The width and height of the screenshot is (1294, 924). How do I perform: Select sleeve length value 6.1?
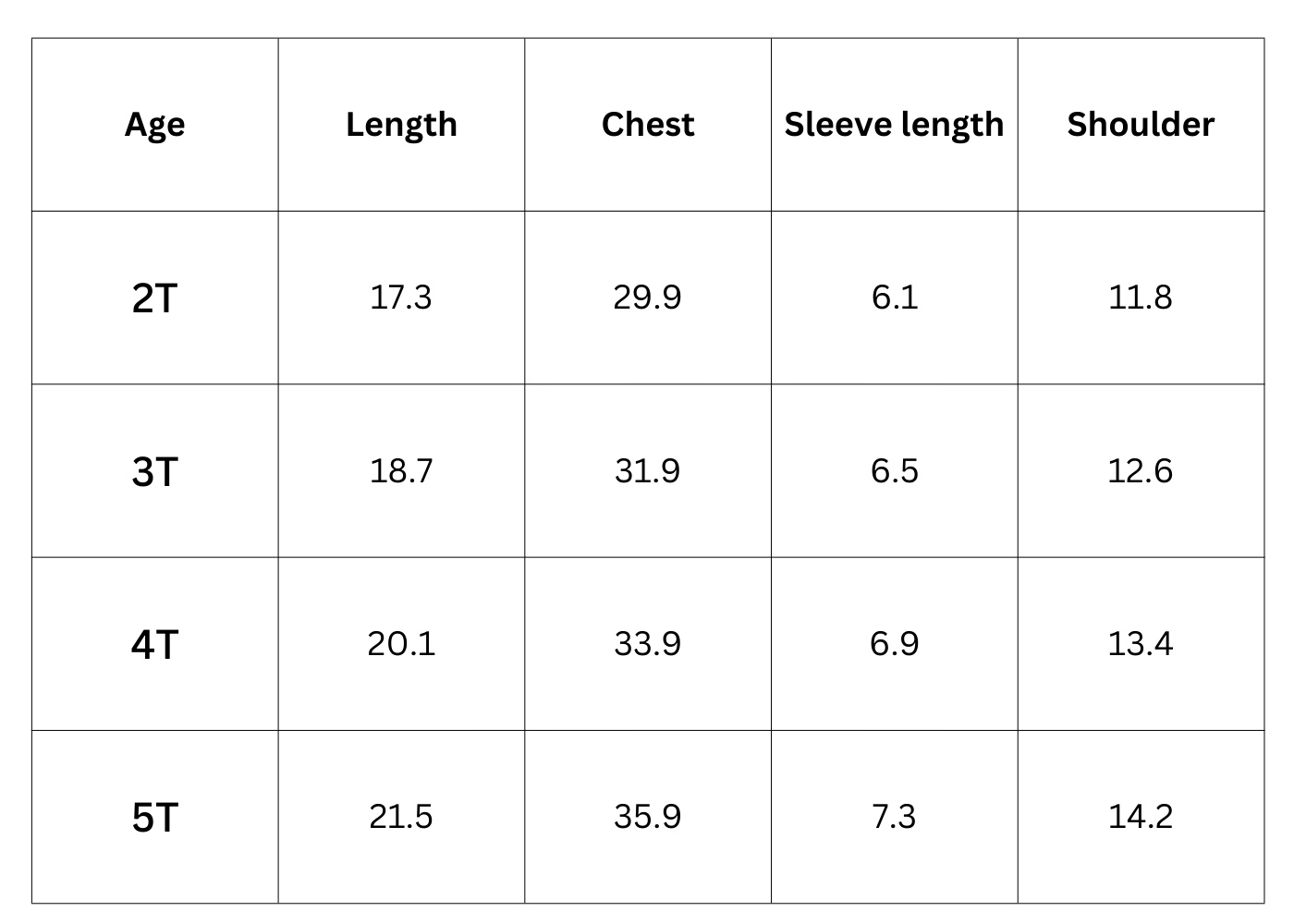point(894,298)
